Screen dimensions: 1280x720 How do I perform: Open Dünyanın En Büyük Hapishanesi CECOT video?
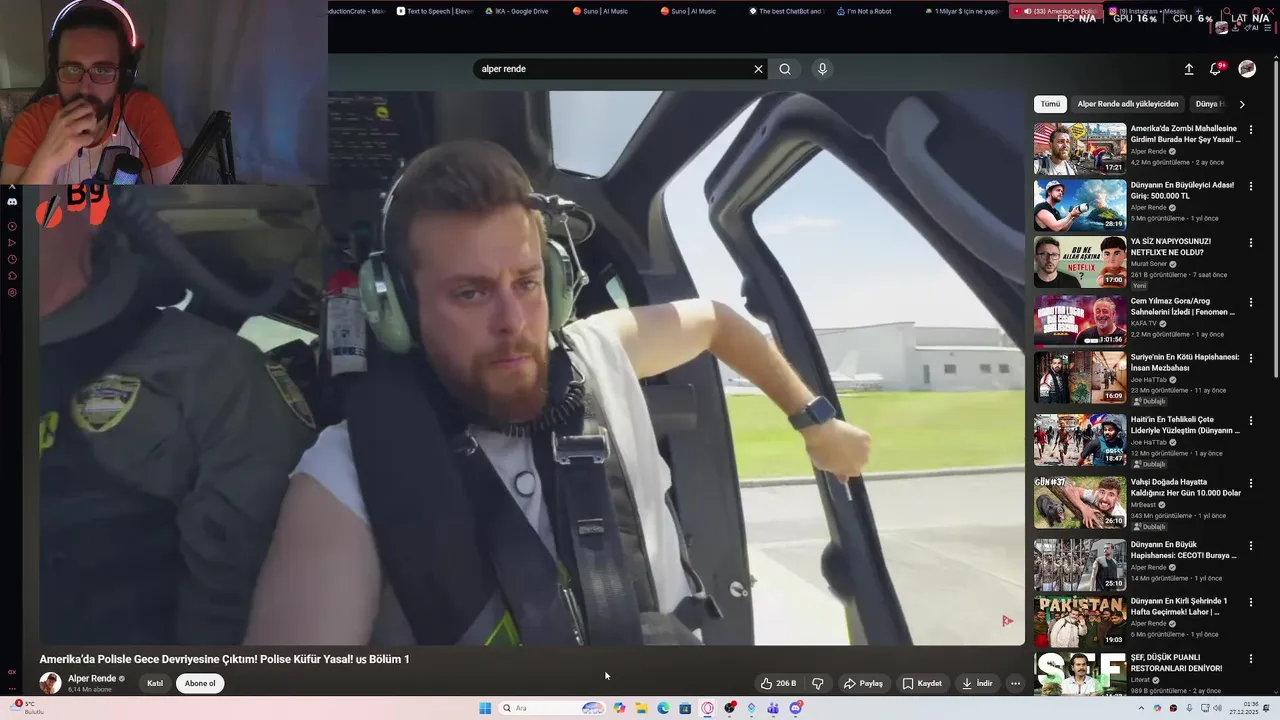(1080, 565)
